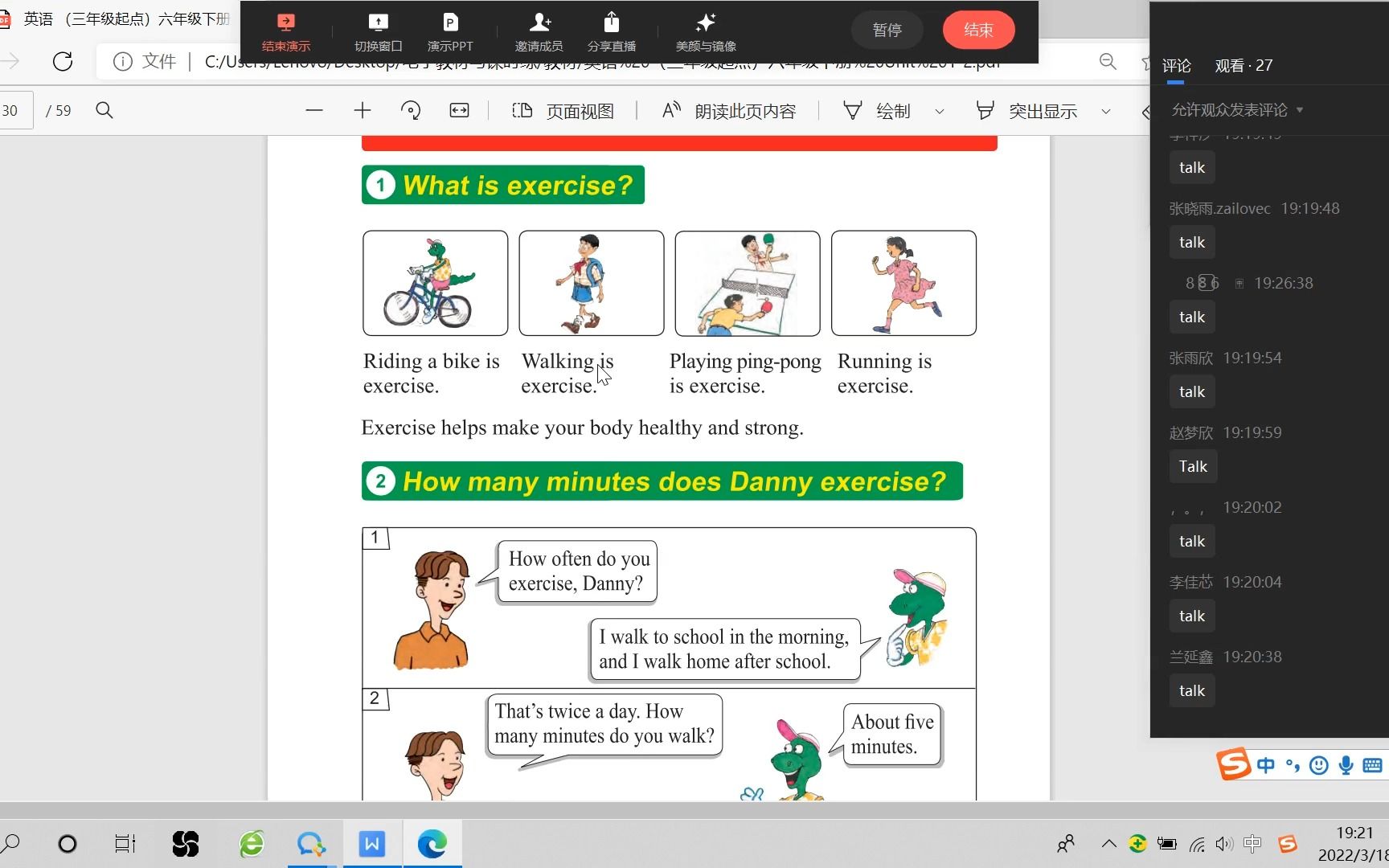The height and width of the screenshot is (868, 1389).
Task: Click the rotate page icon
Action: click(411, 110)
